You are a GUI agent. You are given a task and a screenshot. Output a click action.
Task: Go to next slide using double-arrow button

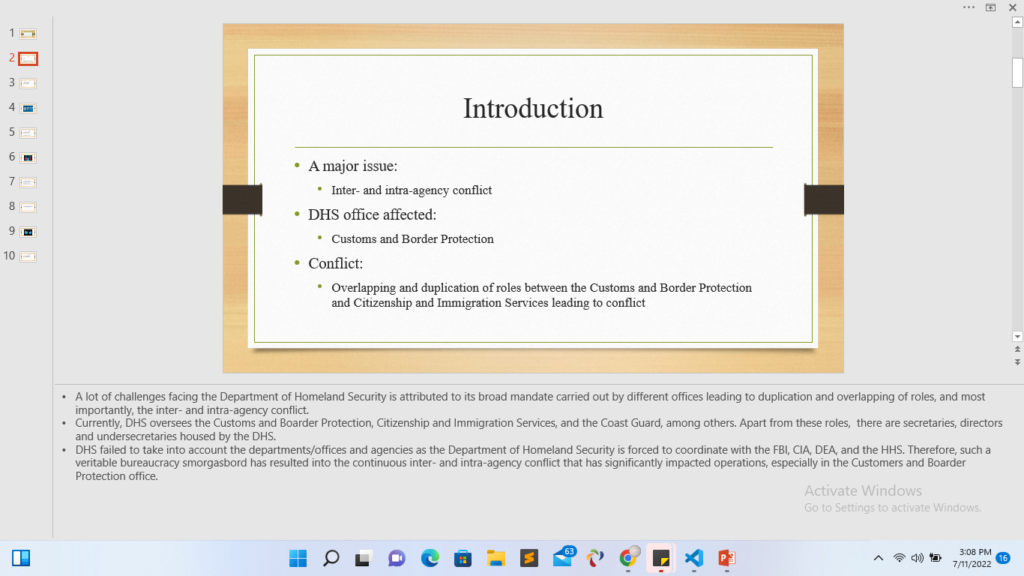click(x=1017, y=363)
